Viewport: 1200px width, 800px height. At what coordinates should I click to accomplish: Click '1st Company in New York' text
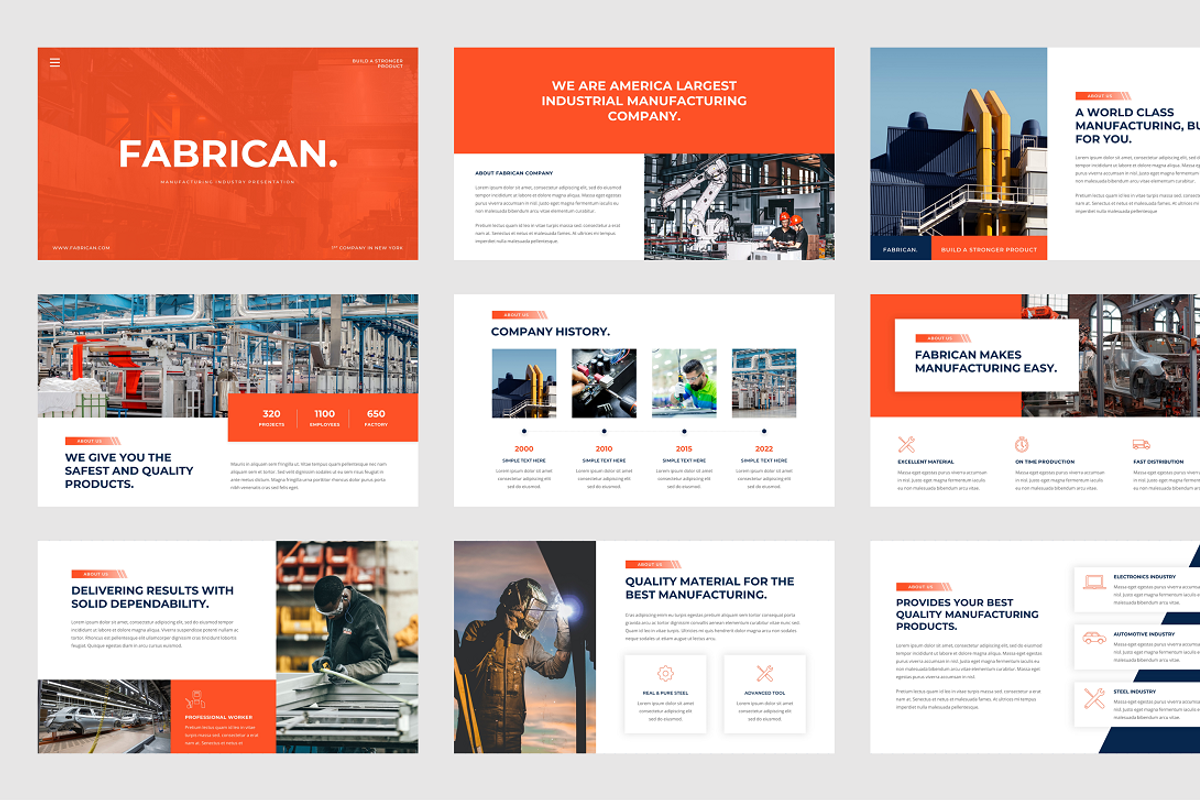(x=367, y=247)
